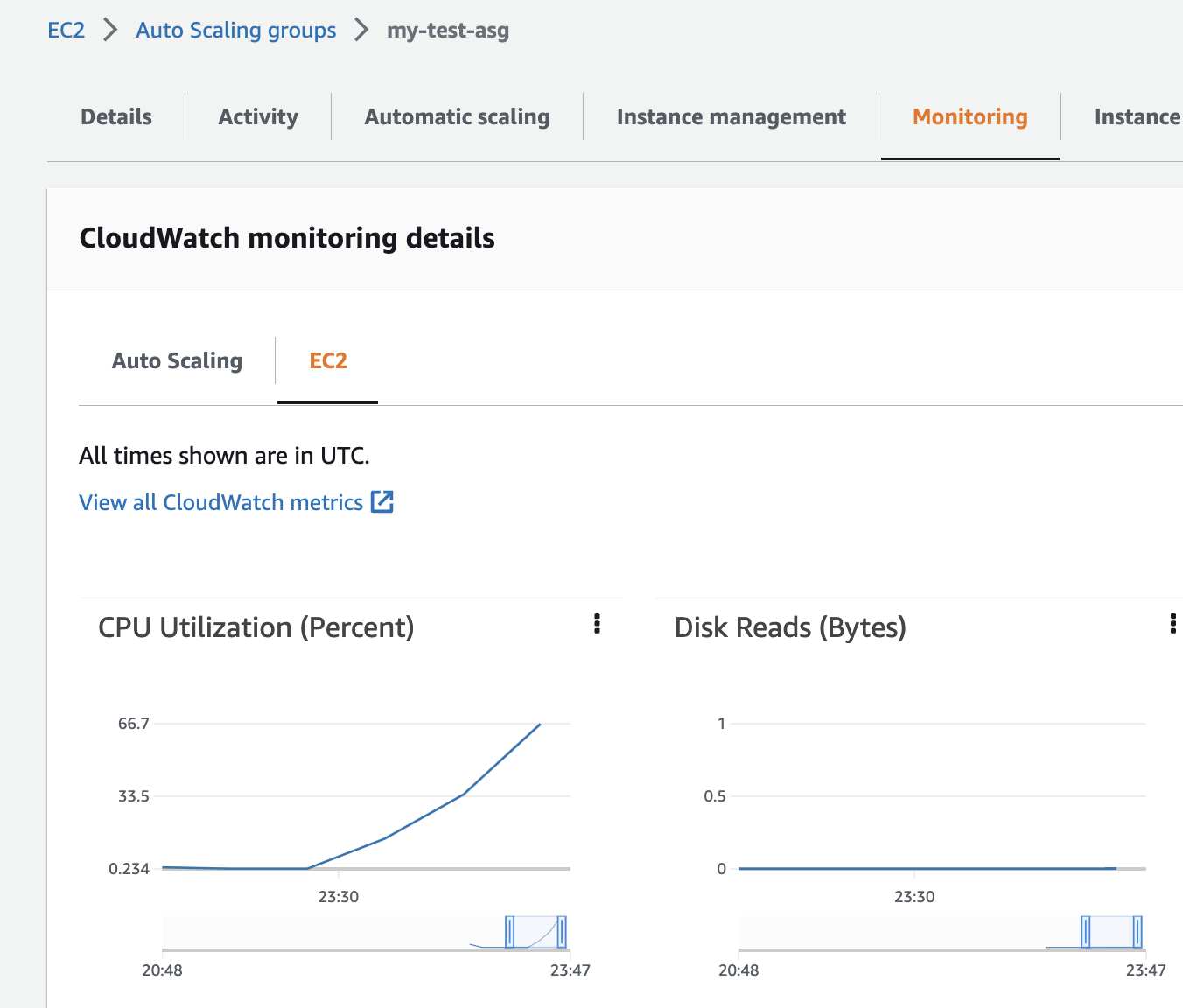Viewport: 1183px width, 1008px height.
Task: Click the 0.5 axis label on Disk Reads chart
Action: pos(715,796)
